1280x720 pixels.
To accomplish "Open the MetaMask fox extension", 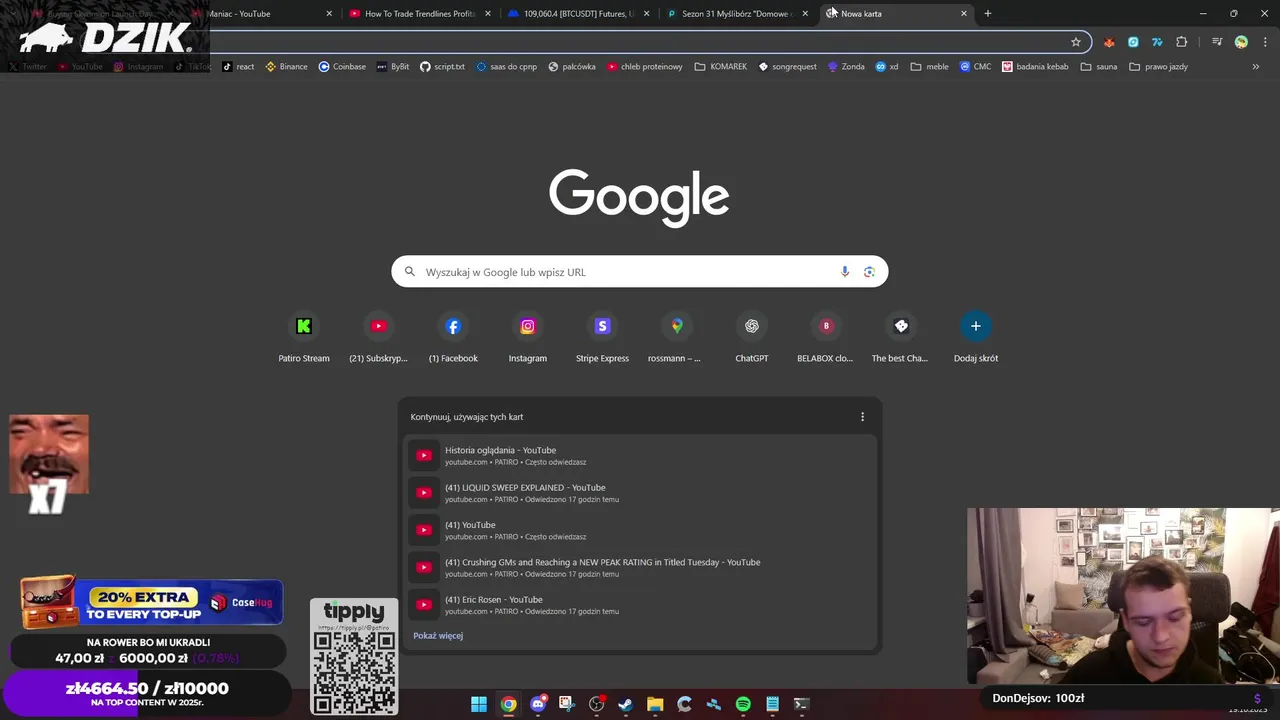I will pos(1109,42).
